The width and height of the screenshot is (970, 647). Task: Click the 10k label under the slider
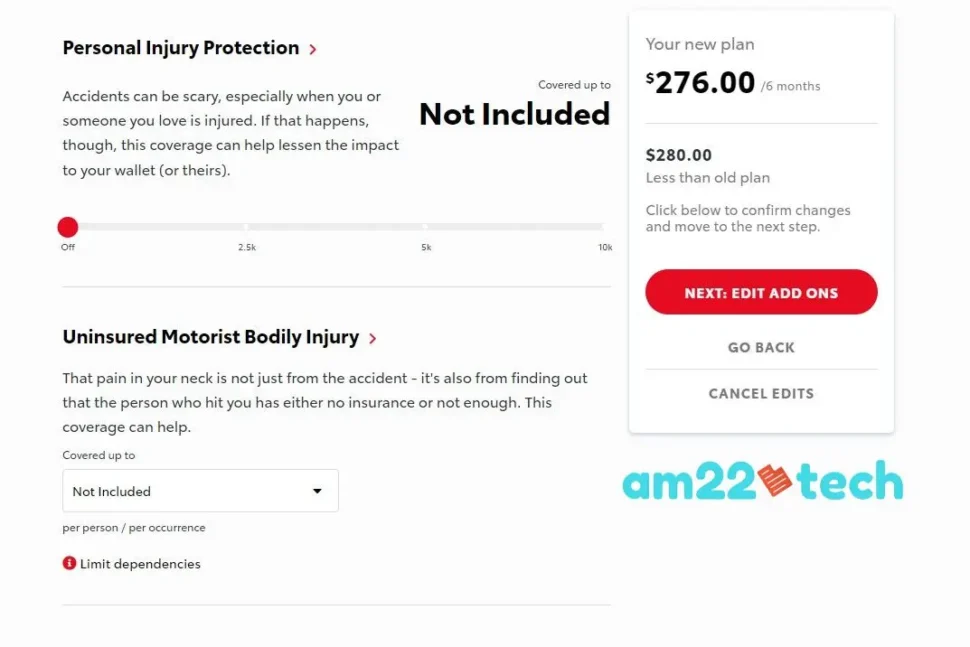[604, 247]
